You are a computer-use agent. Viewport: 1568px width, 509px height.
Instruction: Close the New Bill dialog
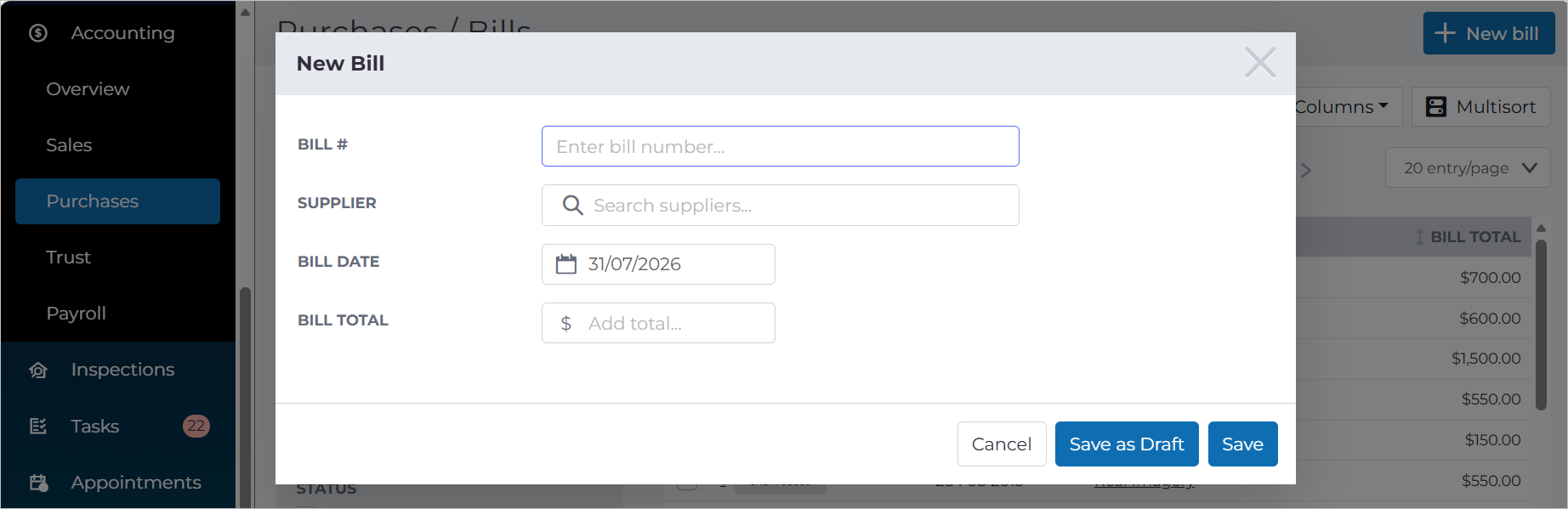1260,62
